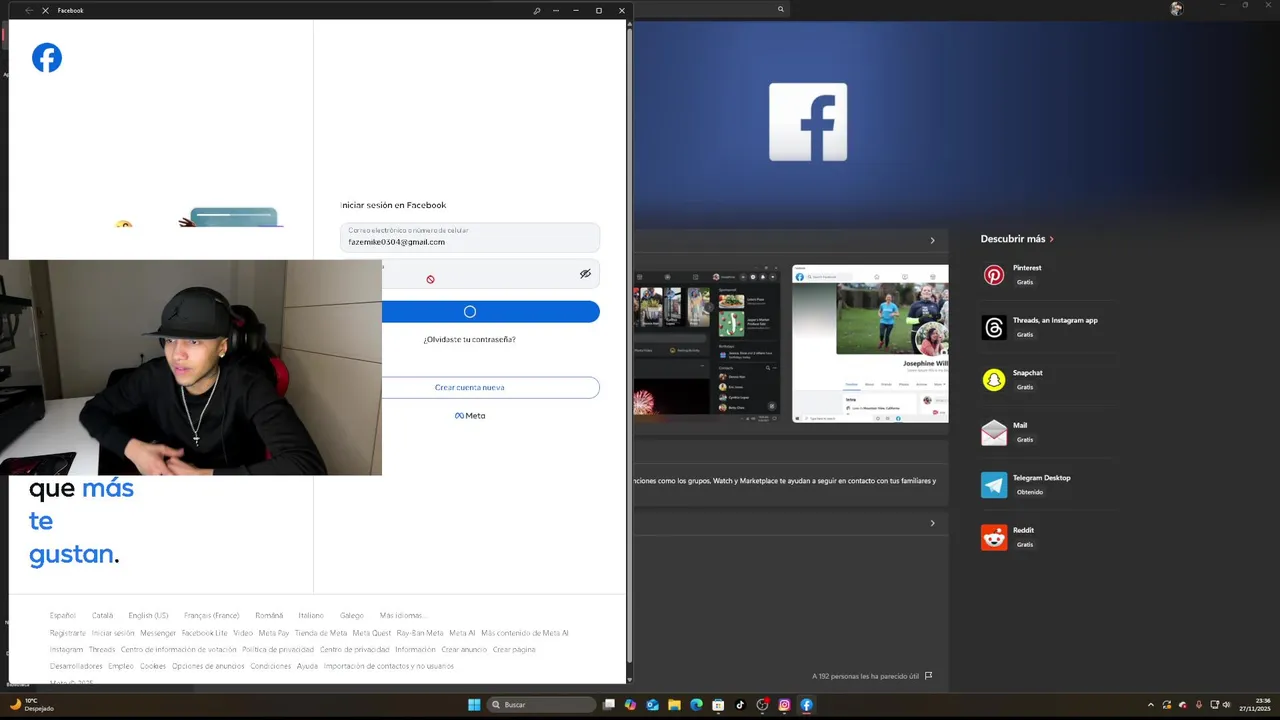Image resolution: width=1280 pixels, height=720 pixels.
Task: Select Galego language link
Action: pyautogui.click(x=352, y=616)
